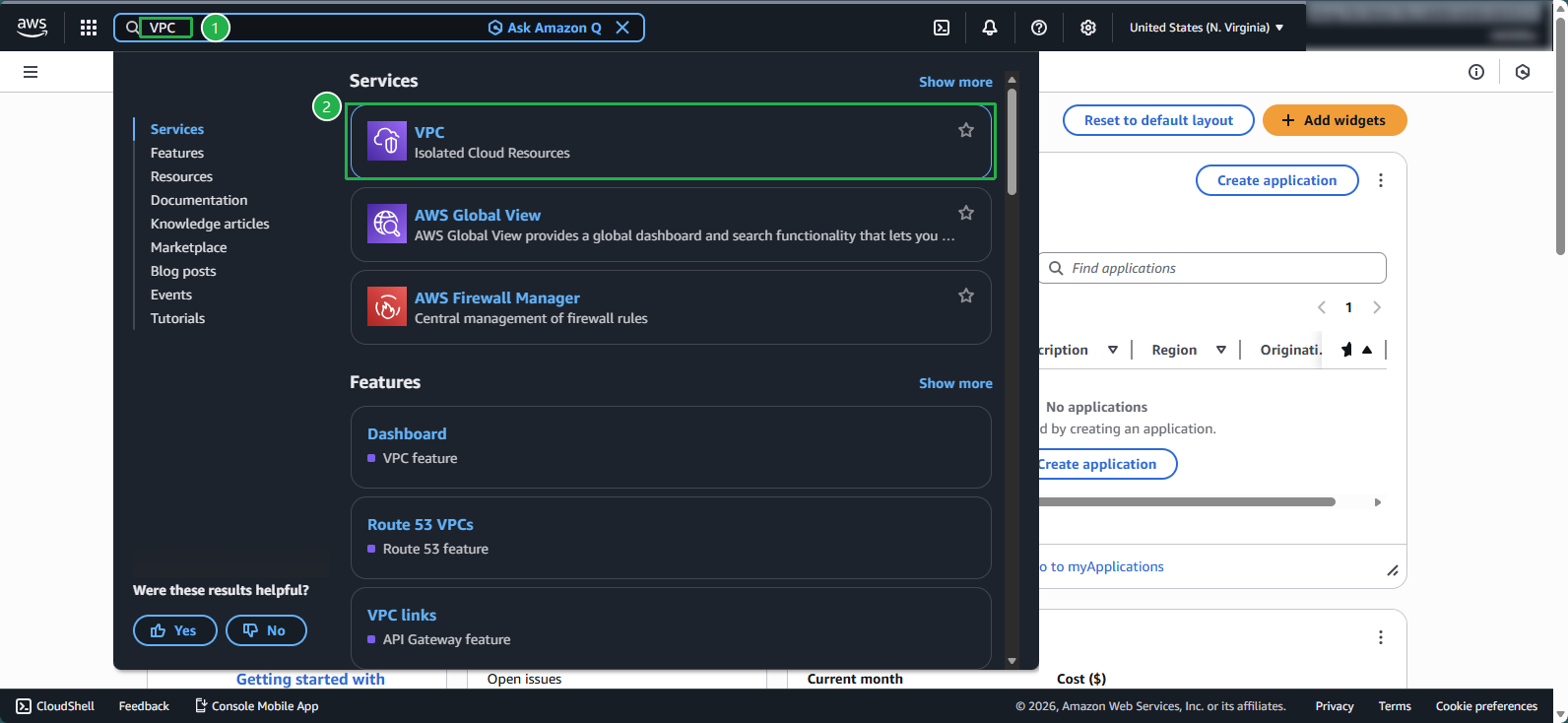Open the settings gear icon

pyautogui.click(x=1088, y=28)
